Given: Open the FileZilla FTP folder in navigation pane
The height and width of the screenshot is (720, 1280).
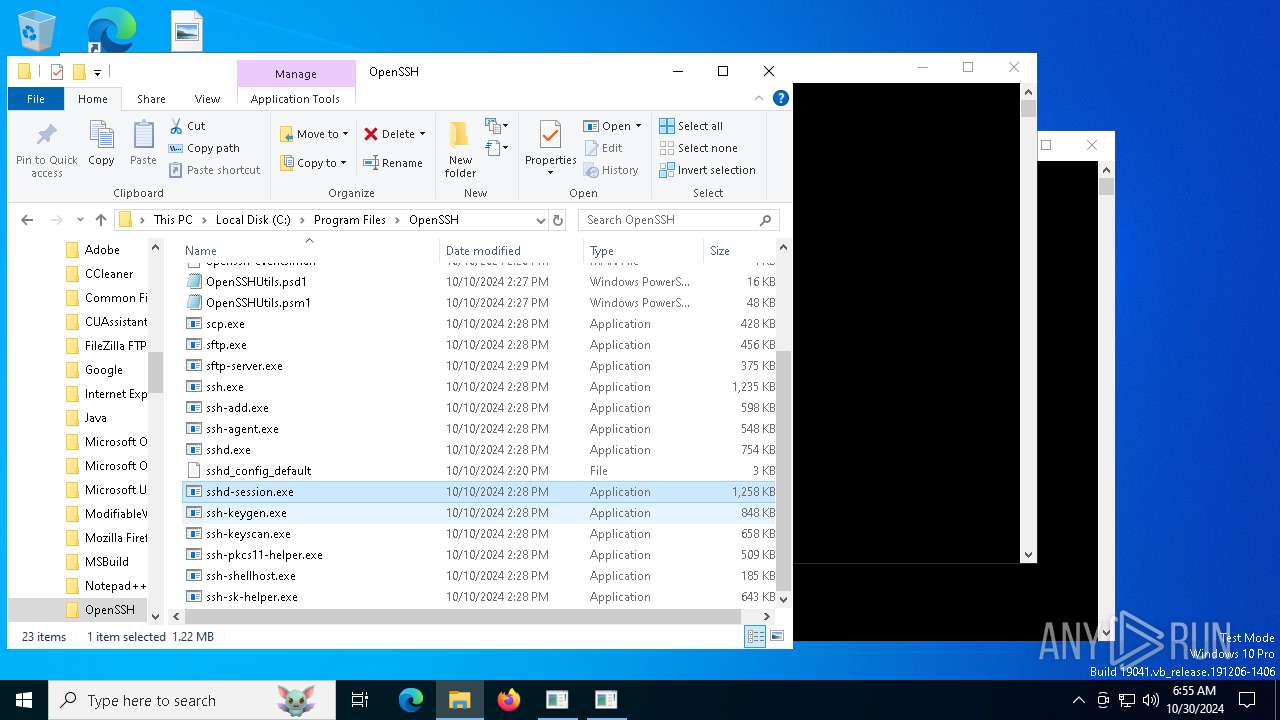Looking at the screenshot, I should [105, 346].
